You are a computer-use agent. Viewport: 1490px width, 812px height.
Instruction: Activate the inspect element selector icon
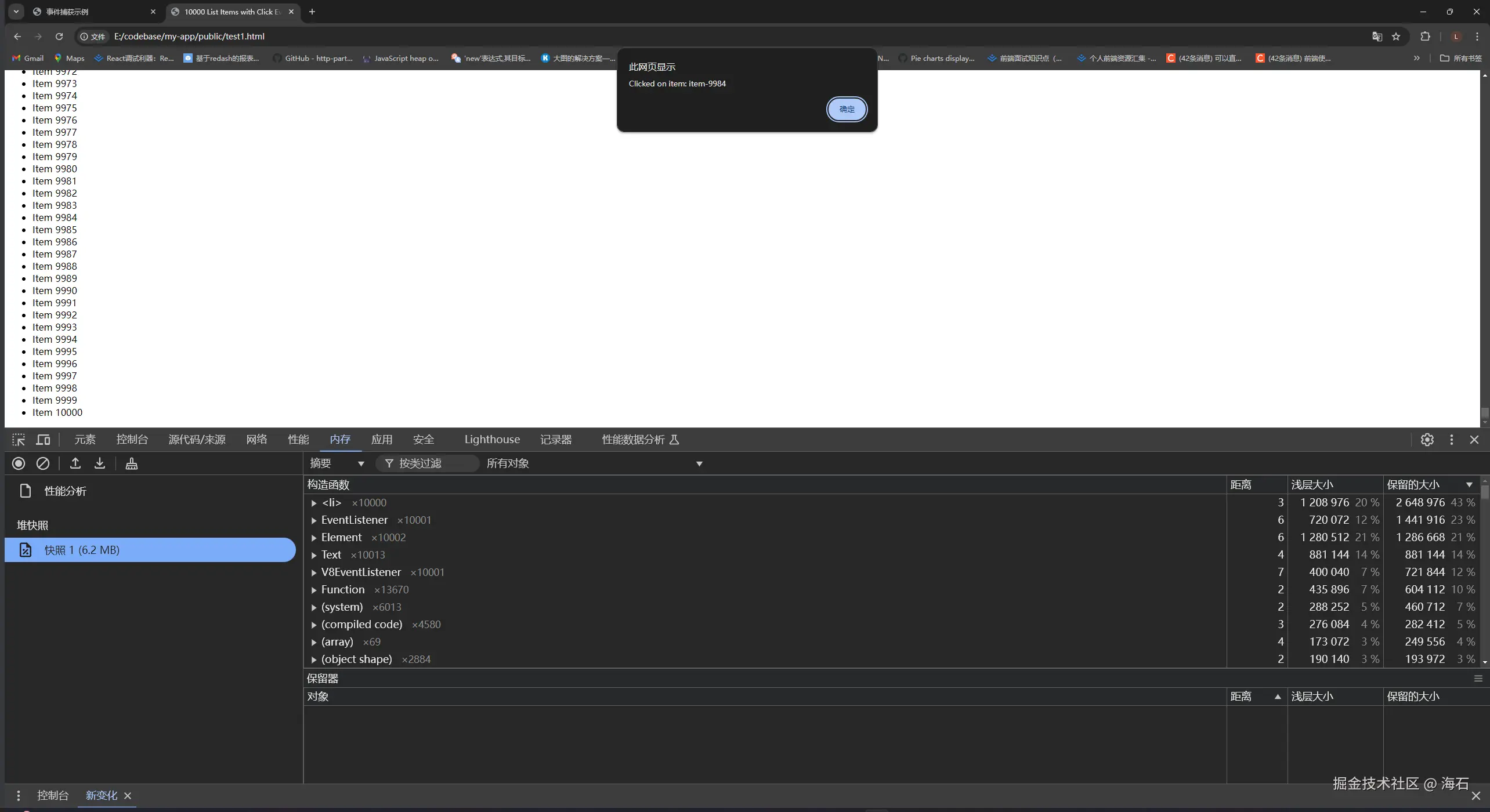(19, 440)
